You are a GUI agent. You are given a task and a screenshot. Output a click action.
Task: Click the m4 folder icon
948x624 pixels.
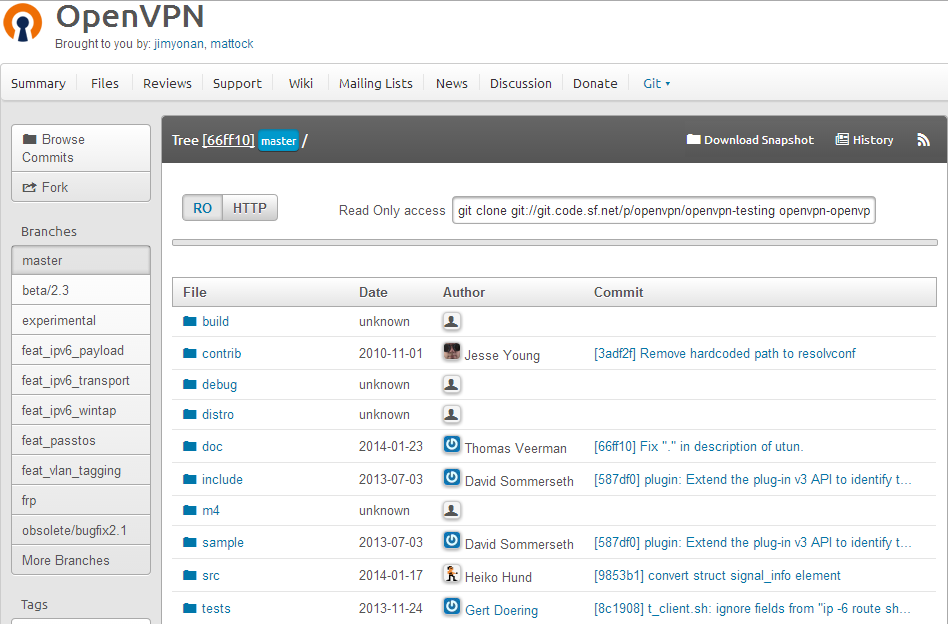(x=190, y=510)
